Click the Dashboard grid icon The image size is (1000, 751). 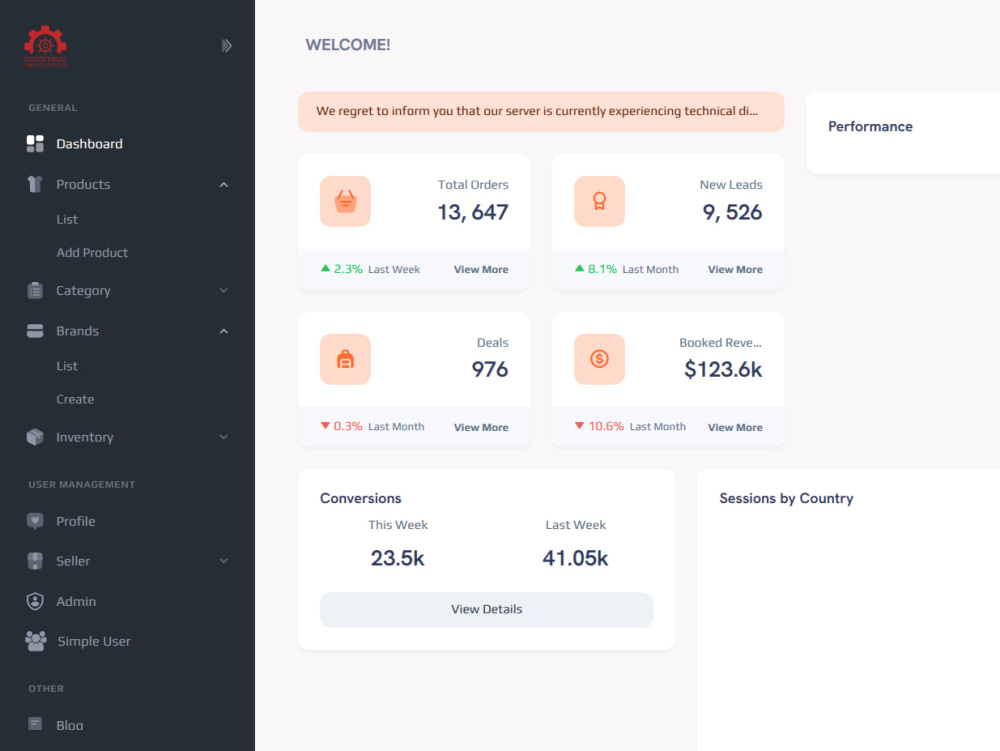point(35,143)
